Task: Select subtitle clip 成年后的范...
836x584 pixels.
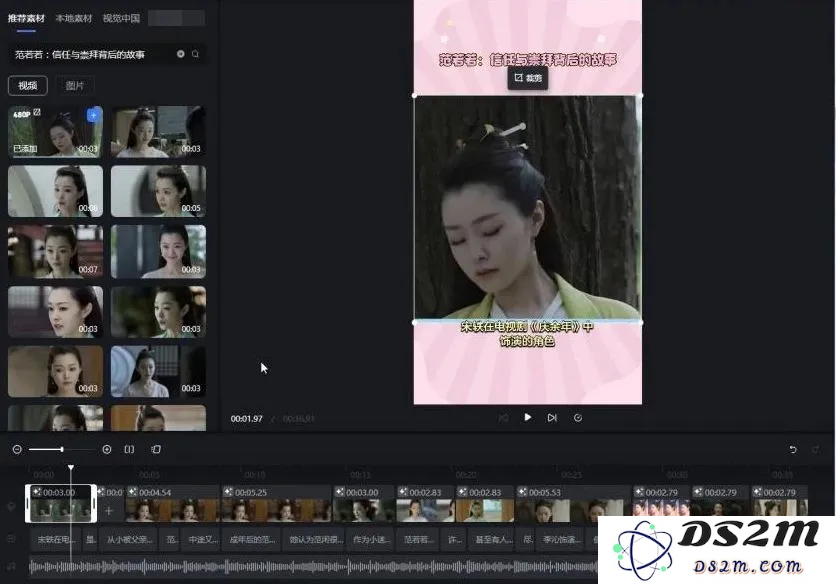Action: click(x=252, y=539)
